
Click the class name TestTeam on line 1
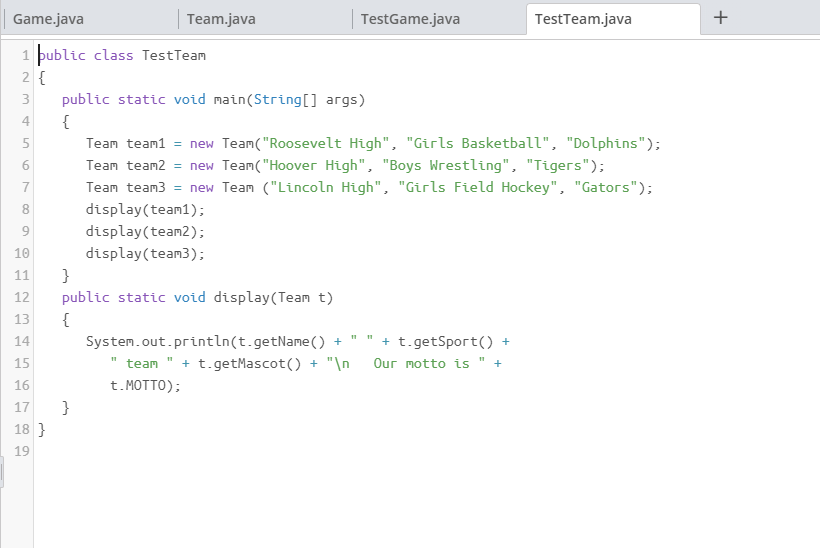tap(174, 55)
